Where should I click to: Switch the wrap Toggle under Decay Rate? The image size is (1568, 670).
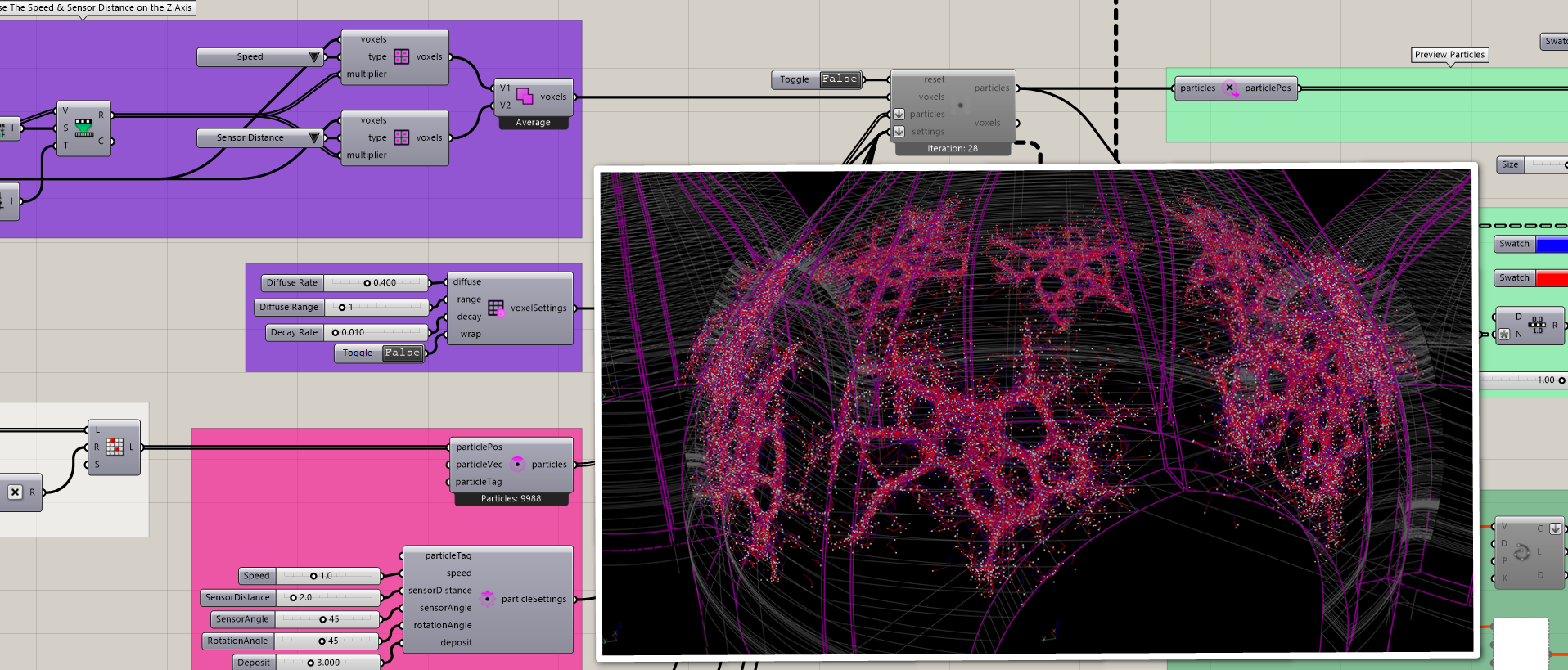pyautogui.click(x=403, y=353)
